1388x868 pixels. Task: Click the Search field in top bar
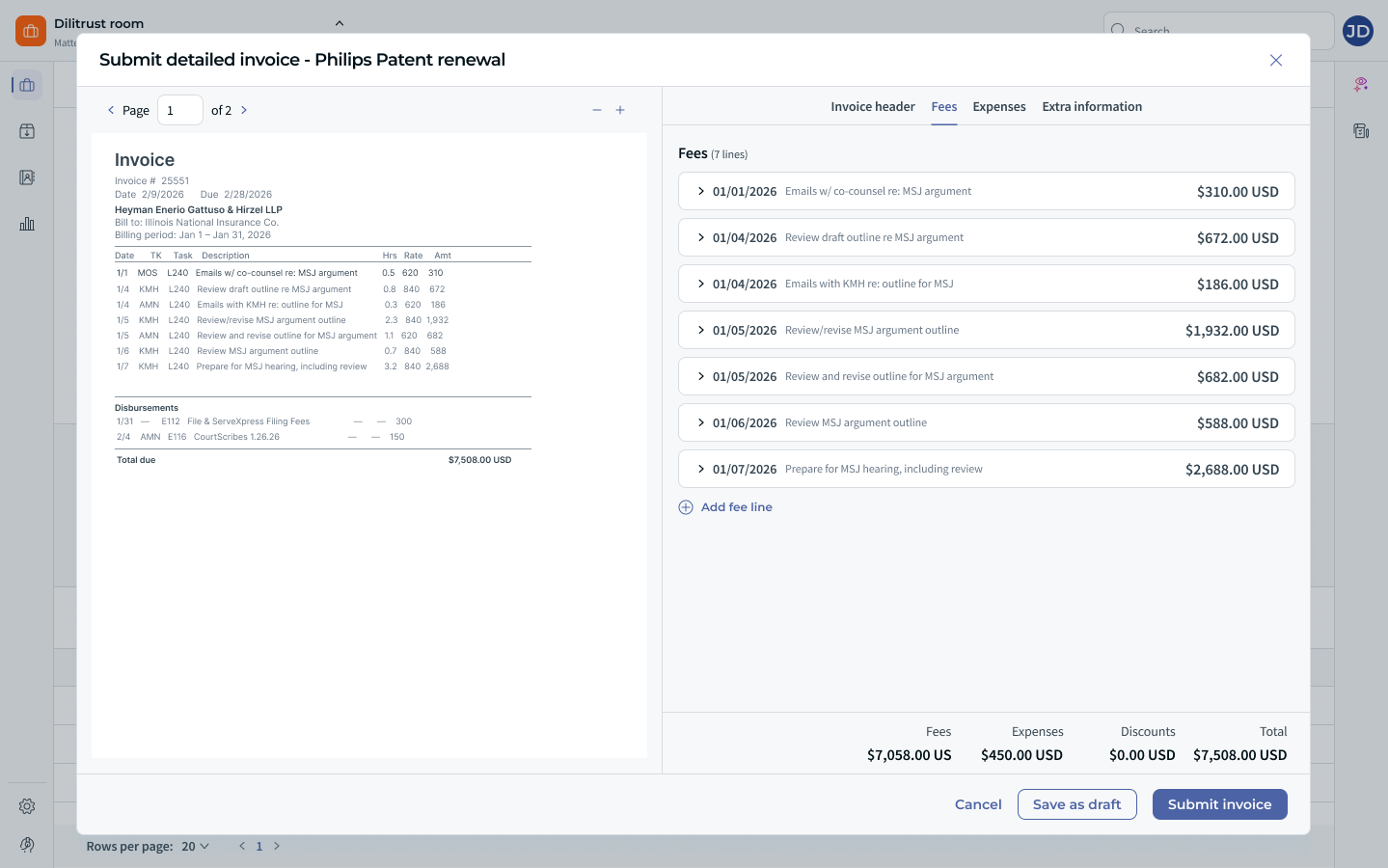coord(1219,31)
